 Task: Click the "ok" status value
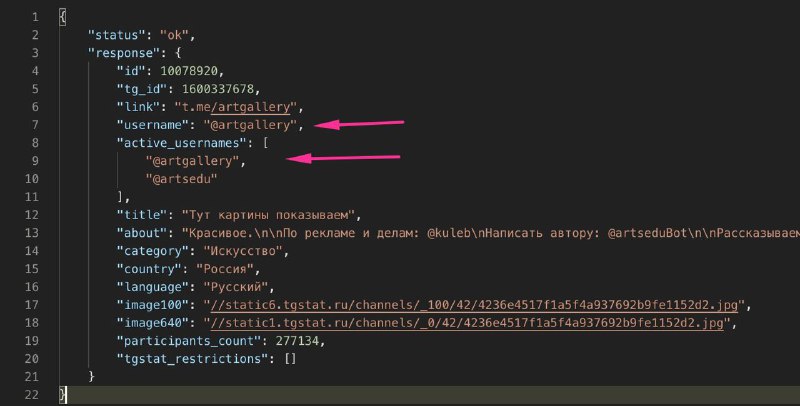pos(174,35)
